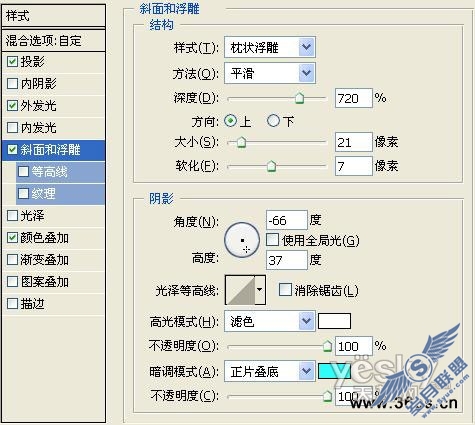This screenshot has height=425, width=475.
Task: Open the 高光模式 highlight mode dropdown
Action: (x=270, y=321)
